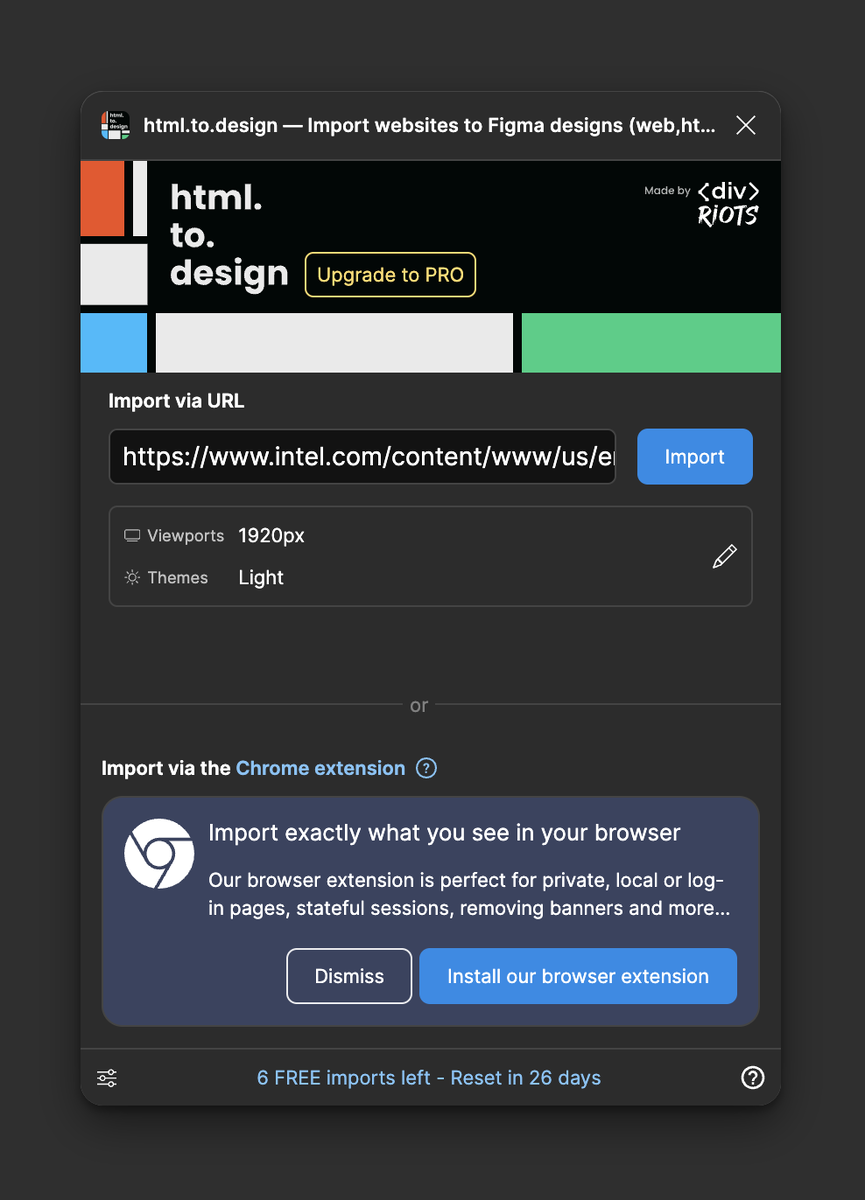Edit viewport and theme settings with the pencil icon
Screen dimensions: 865x1200
coord(724,557)
